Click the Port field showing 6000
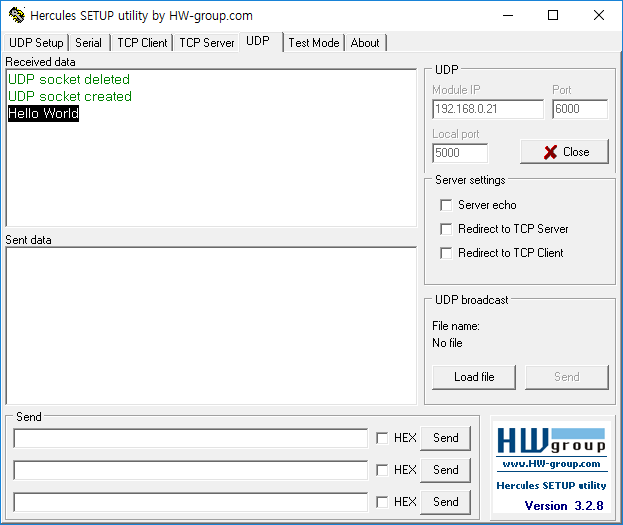 [x=580, y=109]
